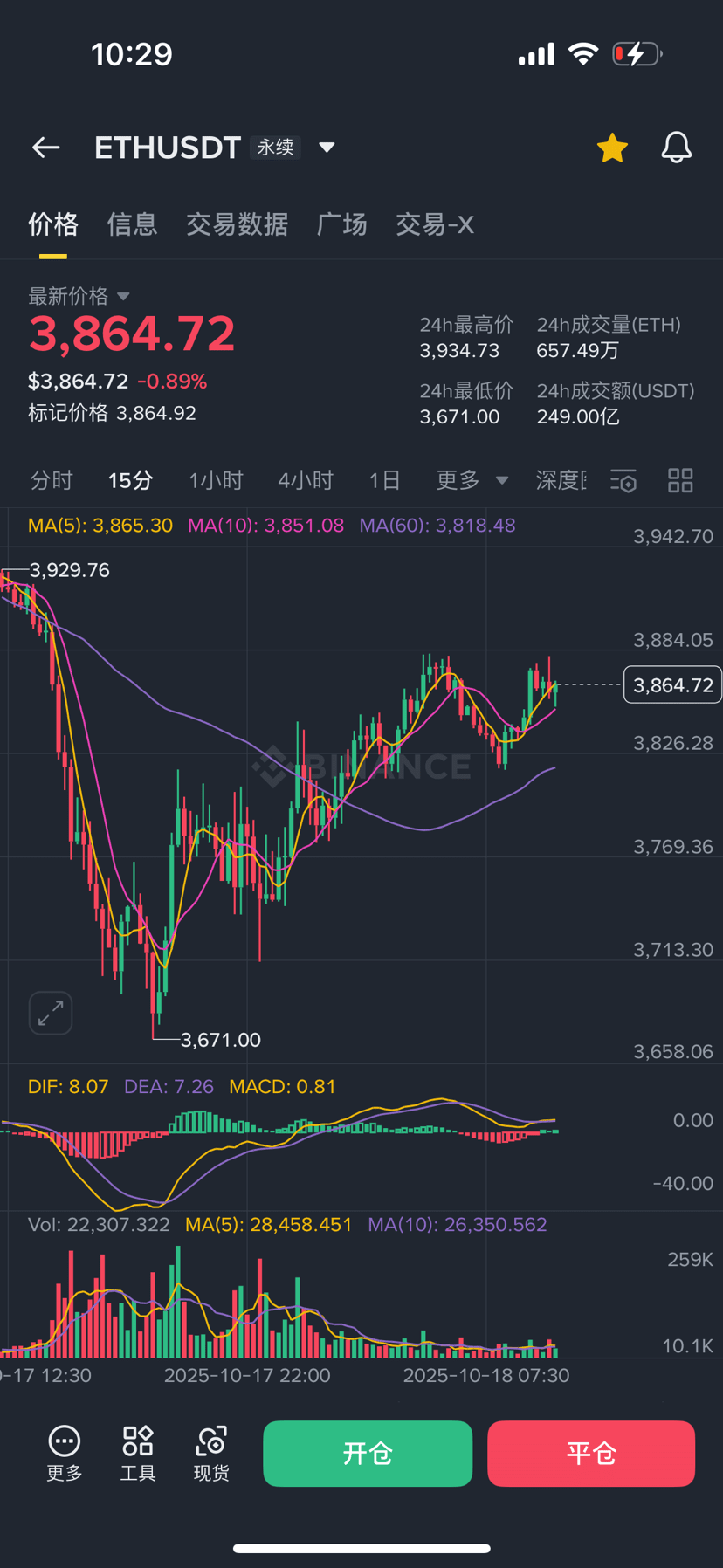Screen dimensions: 723x1568
Task: Select the 价格 tab
Action: [53, 224]
